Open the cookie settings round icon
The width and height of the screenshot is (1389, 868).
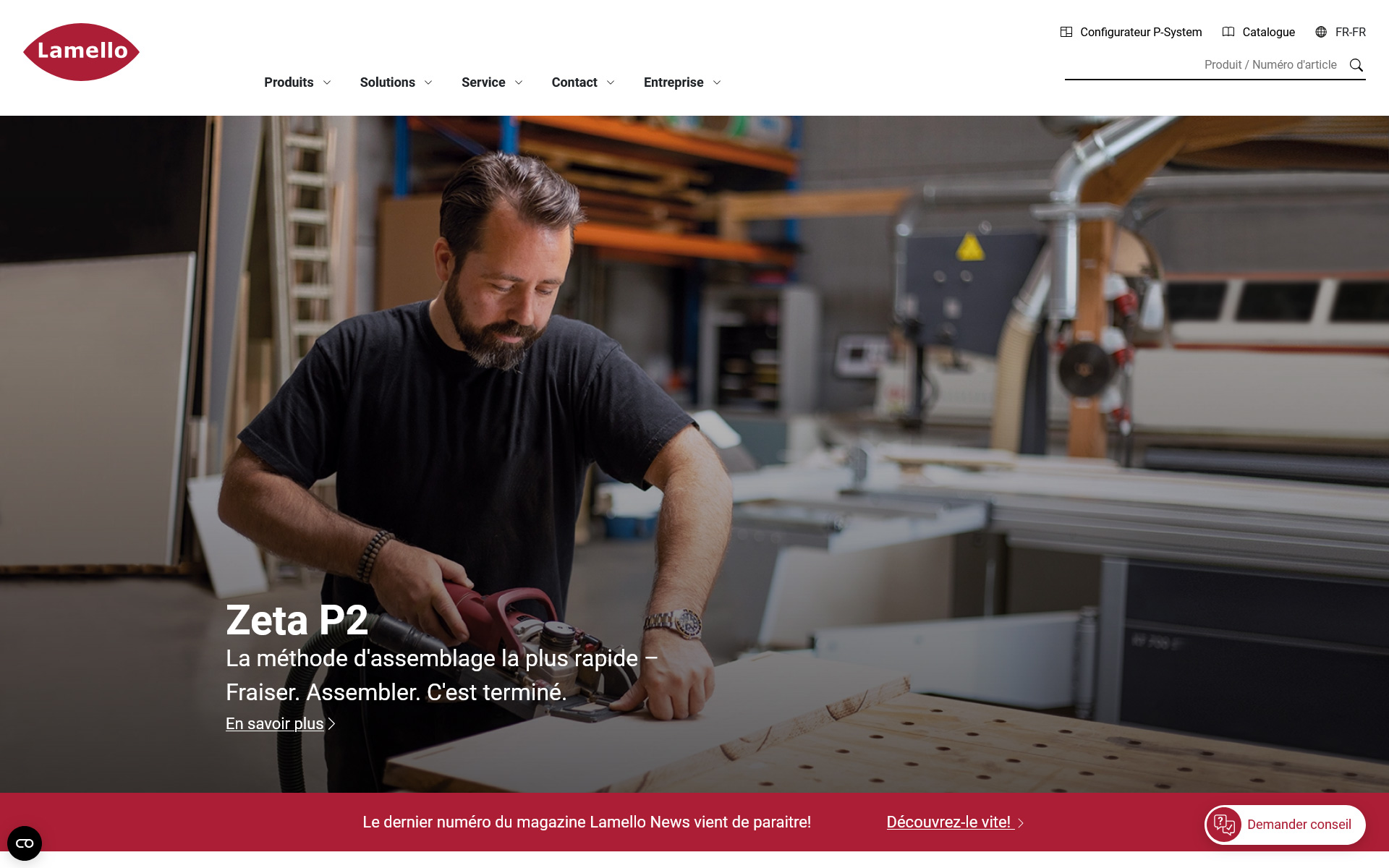(x=25, y=843)
